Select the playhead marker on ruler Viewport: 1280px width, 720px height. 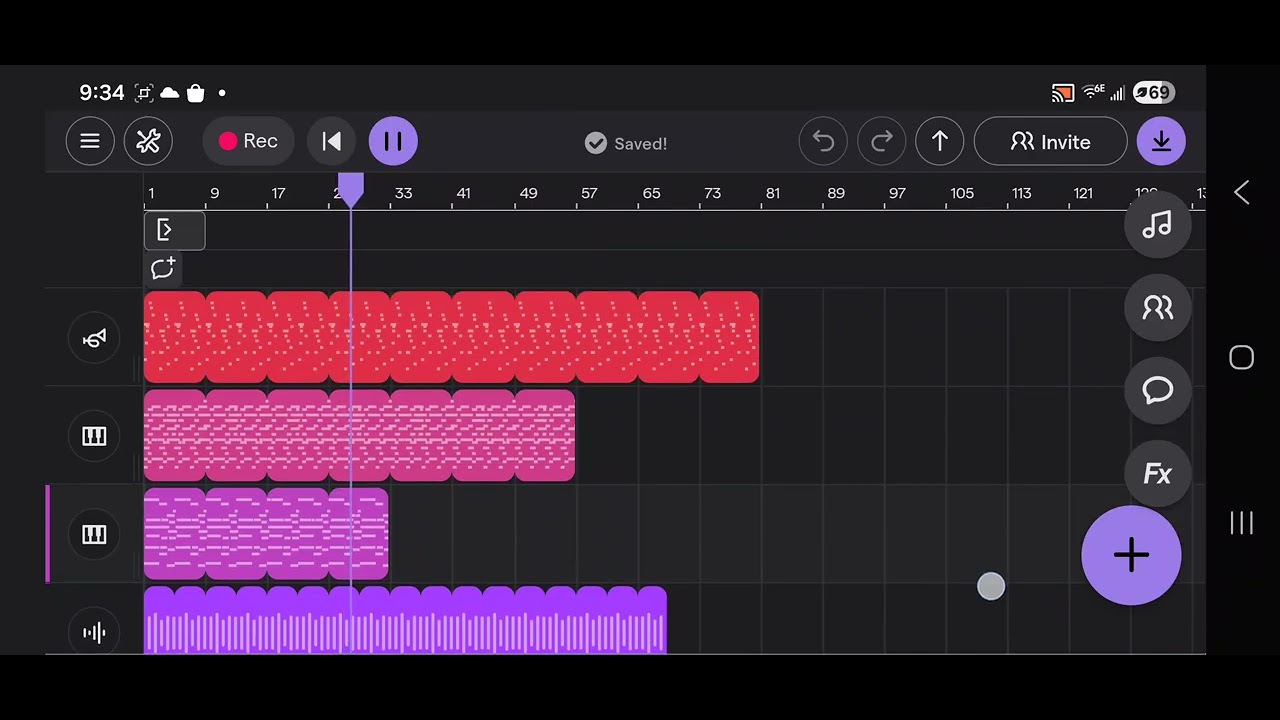pyautogui.click(x=350, y=189)
